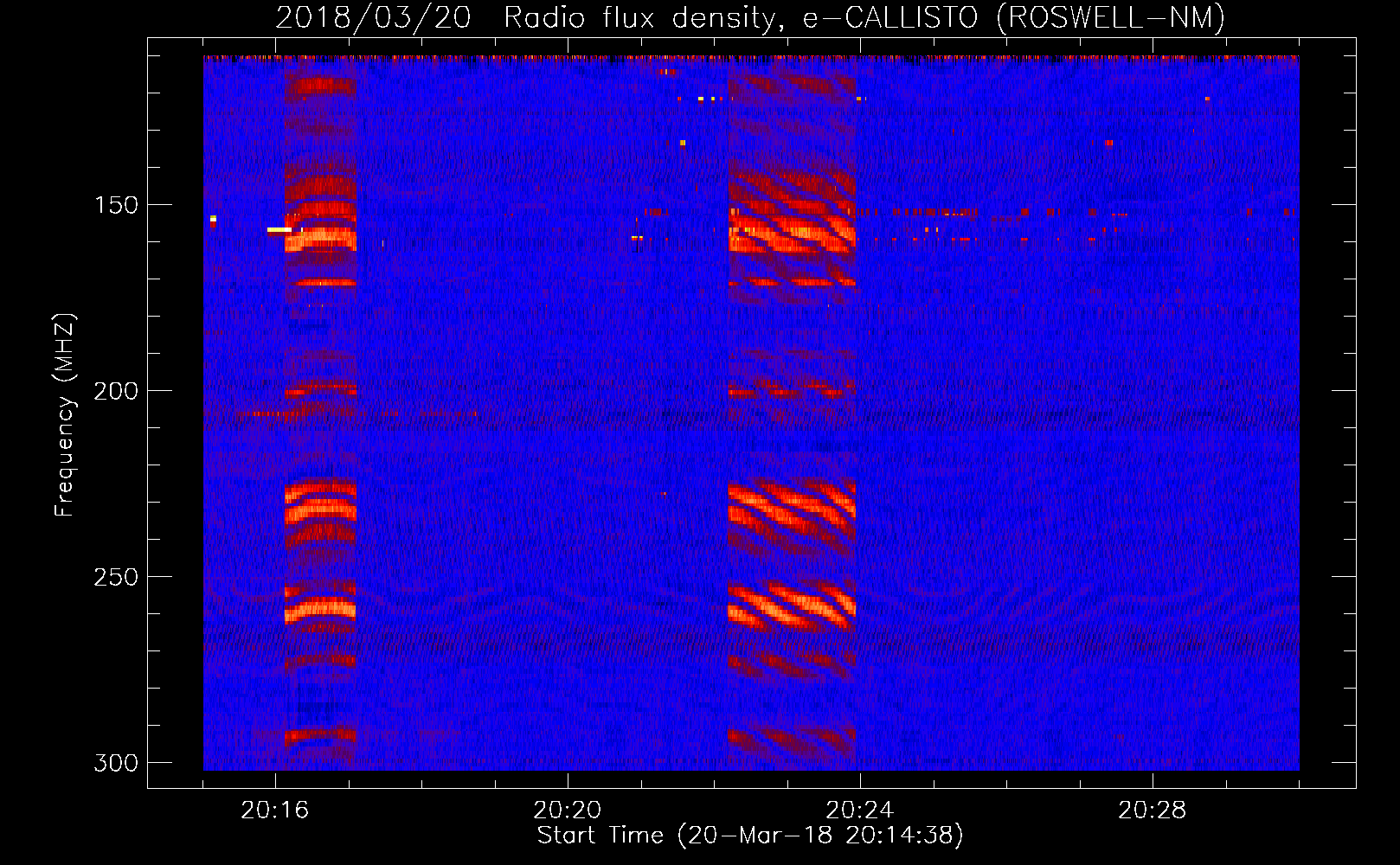Screen dimensions: 1400x865
Task: Click the 200 frequency tick label
Action: pos(116,391)
